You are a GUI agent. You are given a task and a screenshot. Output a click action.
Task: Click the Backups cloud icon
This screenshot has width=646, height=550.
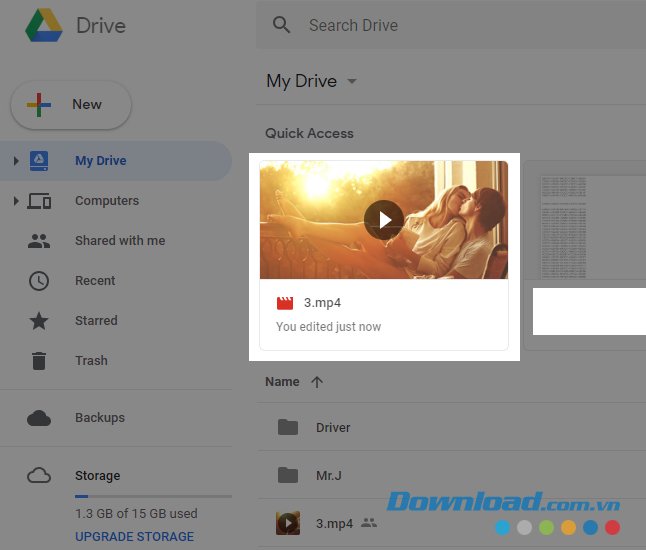pyautogui.click(x=39, y=418)
